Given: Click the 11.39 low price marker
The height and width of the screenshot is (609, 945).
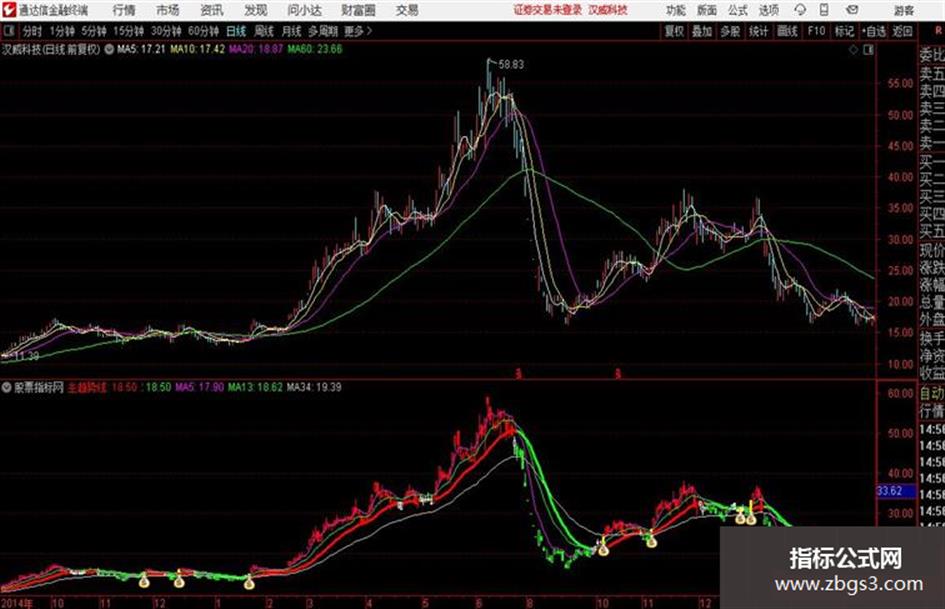Looking at the screenshot, I should [x=26, y=356].
